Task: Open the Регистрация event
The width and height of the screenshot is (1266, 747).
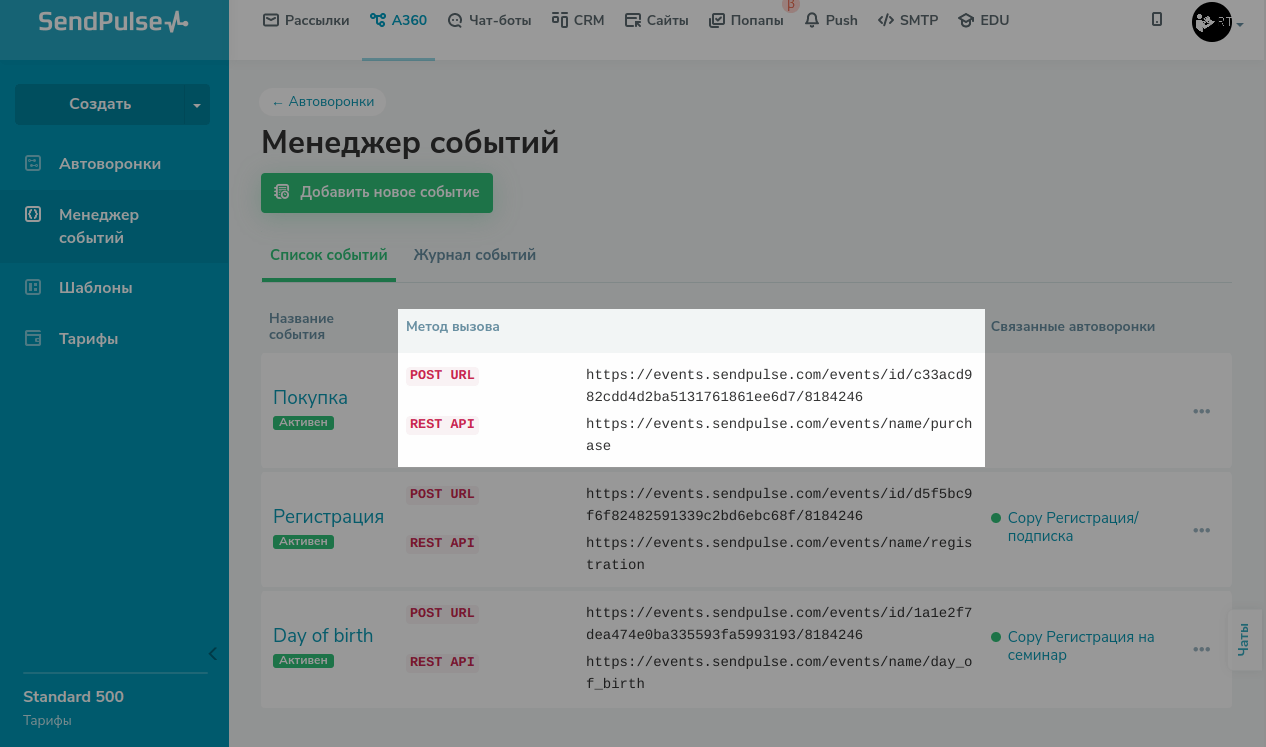Action: coord(328,516)
